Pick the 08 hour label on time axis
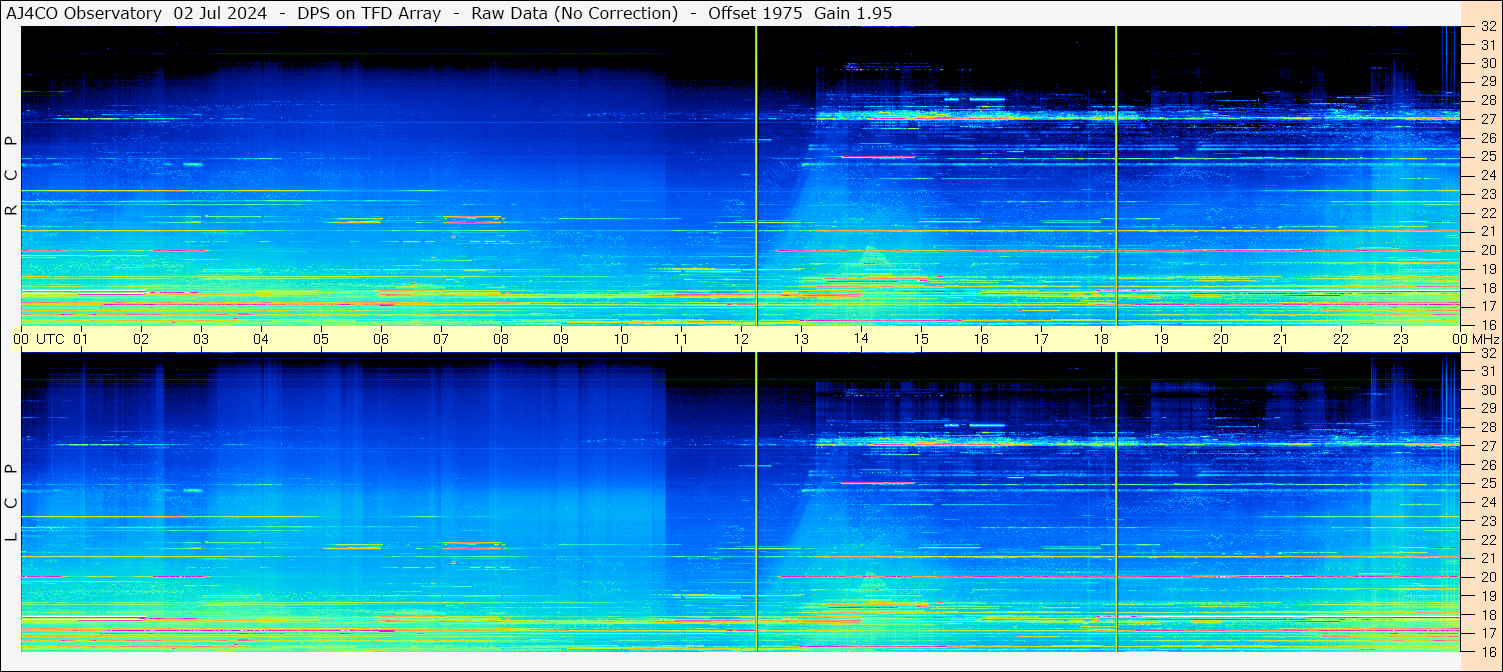The image size is (1503, 672). pyautogui.click(x=501, y=340)
